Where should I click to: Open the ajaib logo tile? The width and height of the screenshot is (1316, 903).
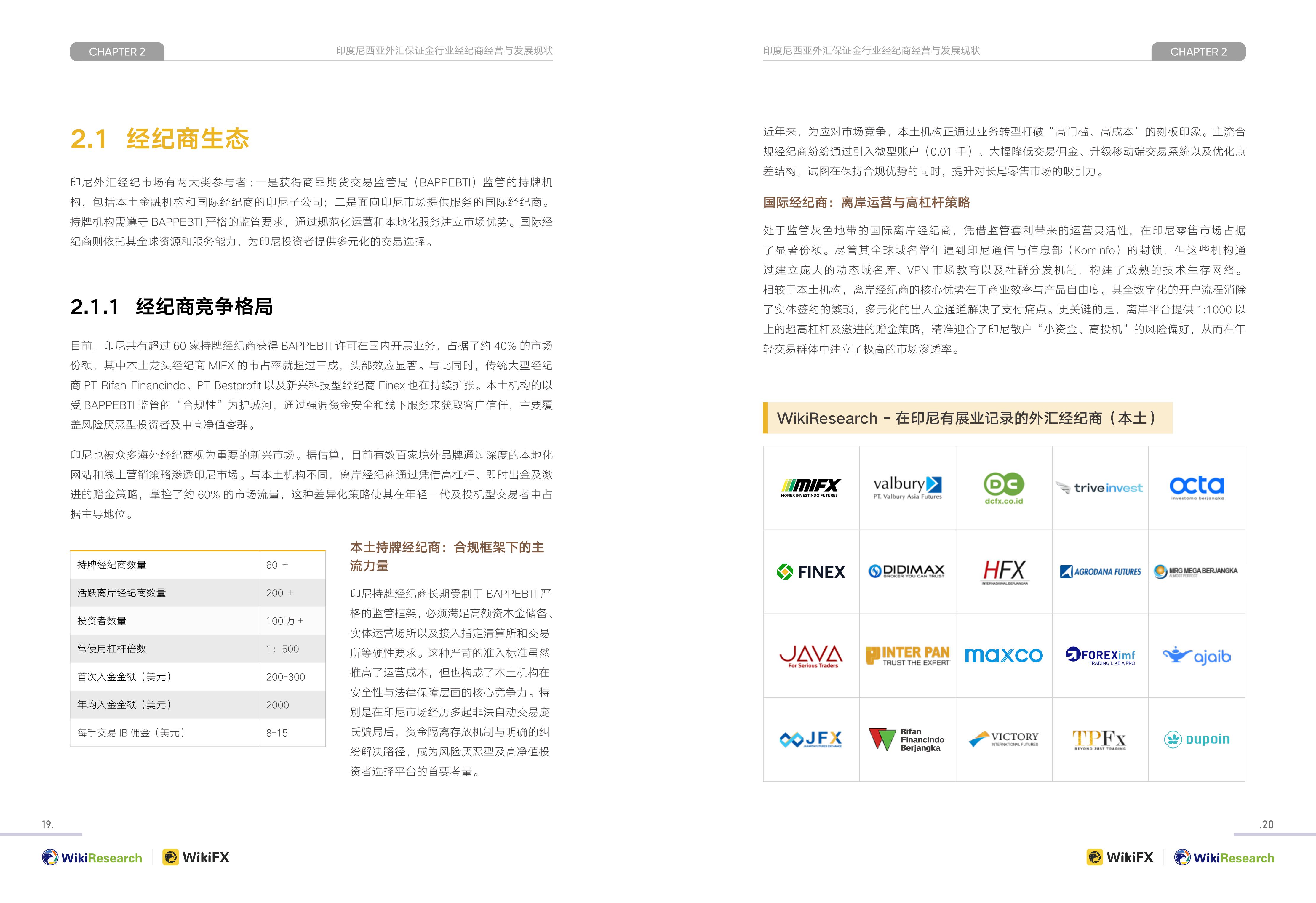pyautogui.click(x=1197, y=656)
